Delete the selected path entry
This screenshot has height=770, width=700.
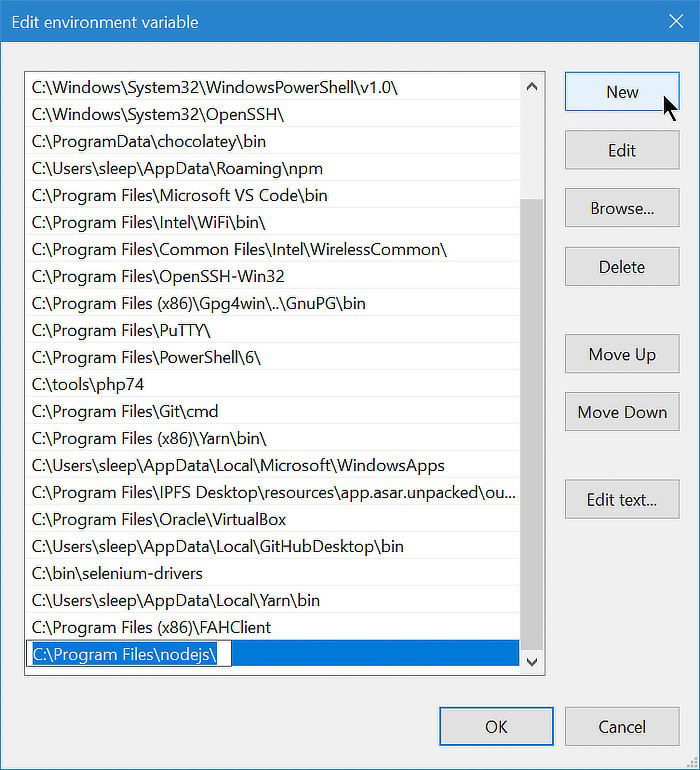pyautogui.click(x=622, y=267)
